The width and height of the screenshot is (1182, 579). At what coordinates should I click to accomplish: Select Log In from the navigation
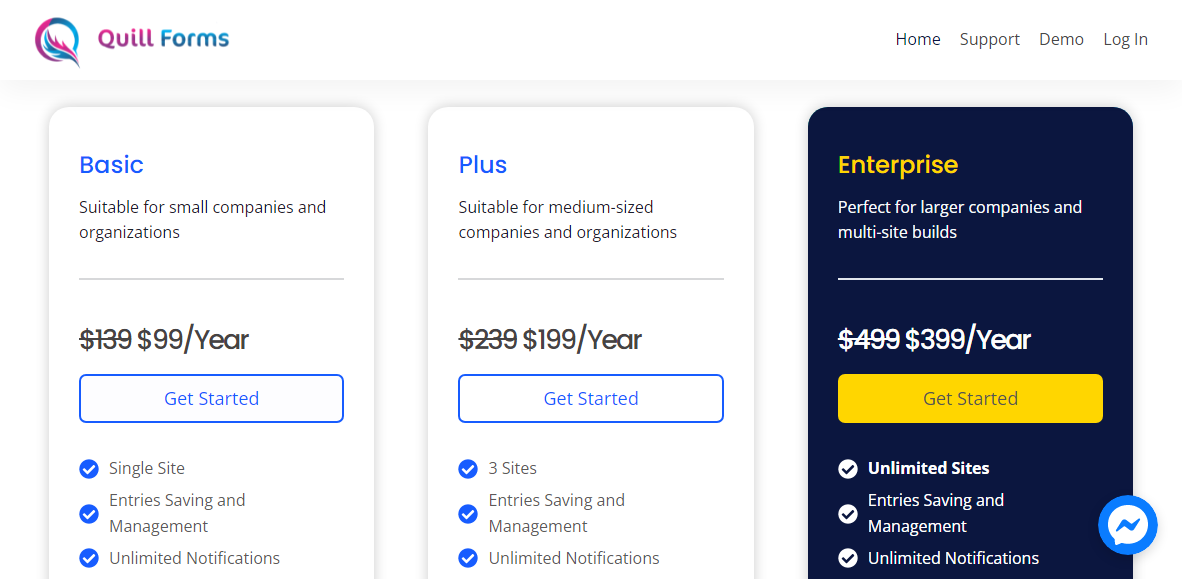point(1125,39)
